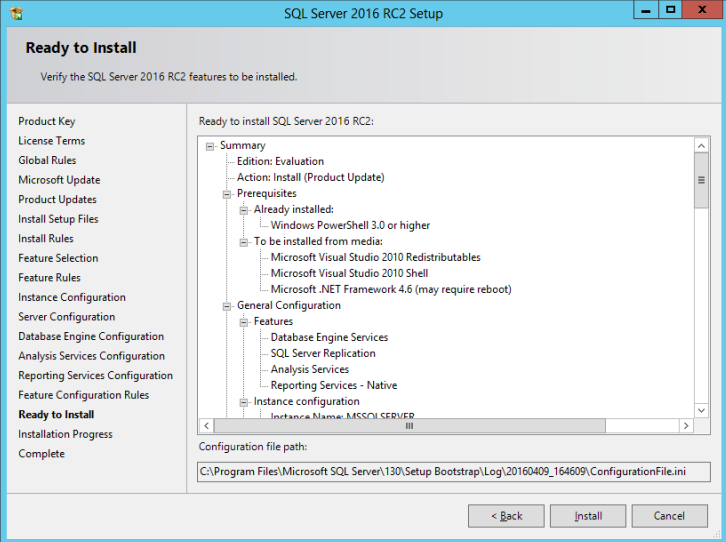Collapse the Instance configuration node
This screenshot has width=726, height=542.
click(x=244, y=403)
